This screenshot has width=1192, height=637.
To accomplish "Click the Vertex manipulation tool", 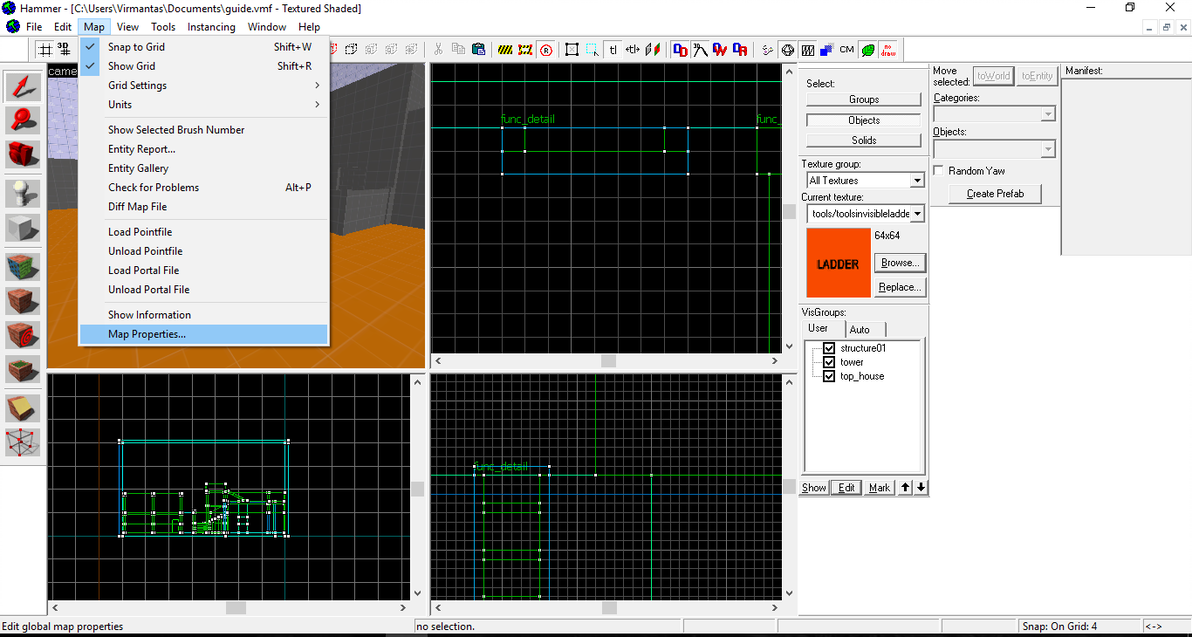I will pyautogui.click(x=23, y=441).
